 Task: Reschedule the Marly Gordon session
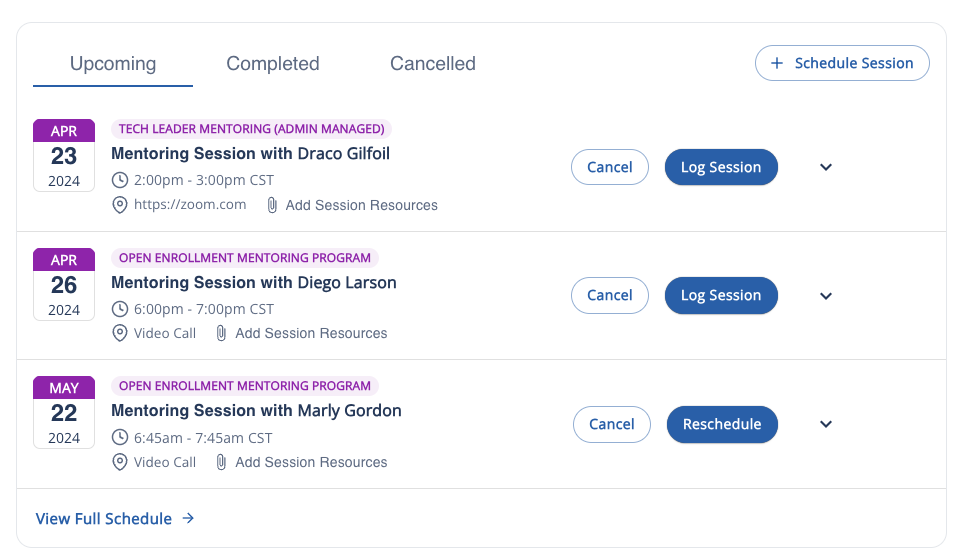(722, 424)
